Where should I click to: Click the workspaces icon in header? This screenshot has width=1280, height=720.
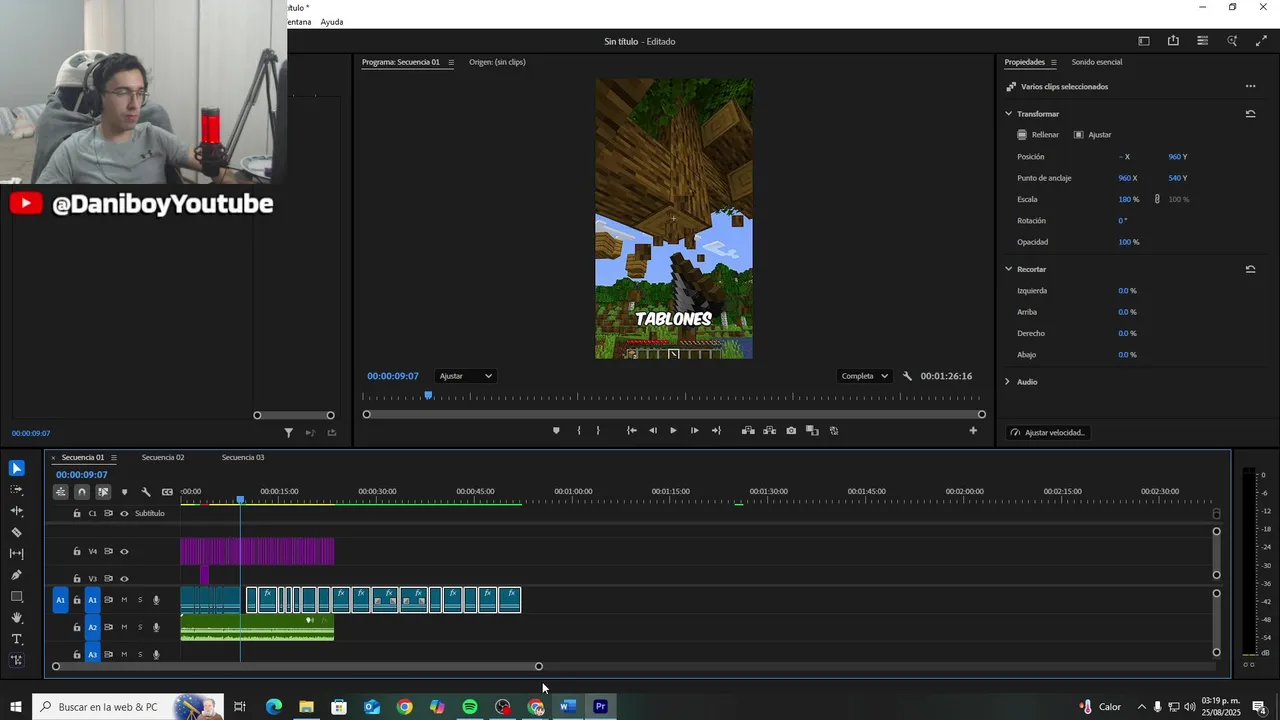pyautogui.click(x=1143, y=41)
